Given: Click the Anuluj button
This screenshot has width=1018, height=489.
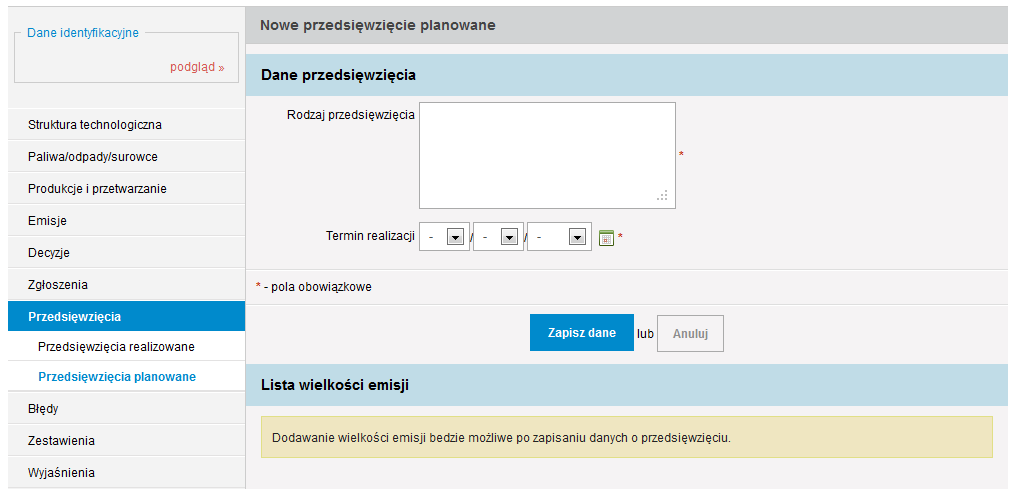Looking at the screenshot, I should pyautogui.click(x=690, y=333).
